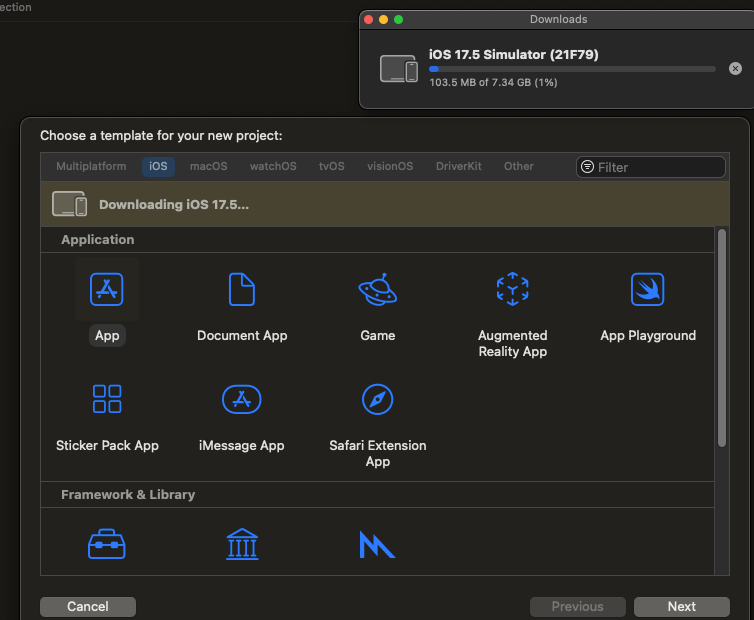The width and height of the screenshot is (754, 620).
Task: Click device icon in Downloading iOS 17.5 banner
Action: click(x=70, y=204)
